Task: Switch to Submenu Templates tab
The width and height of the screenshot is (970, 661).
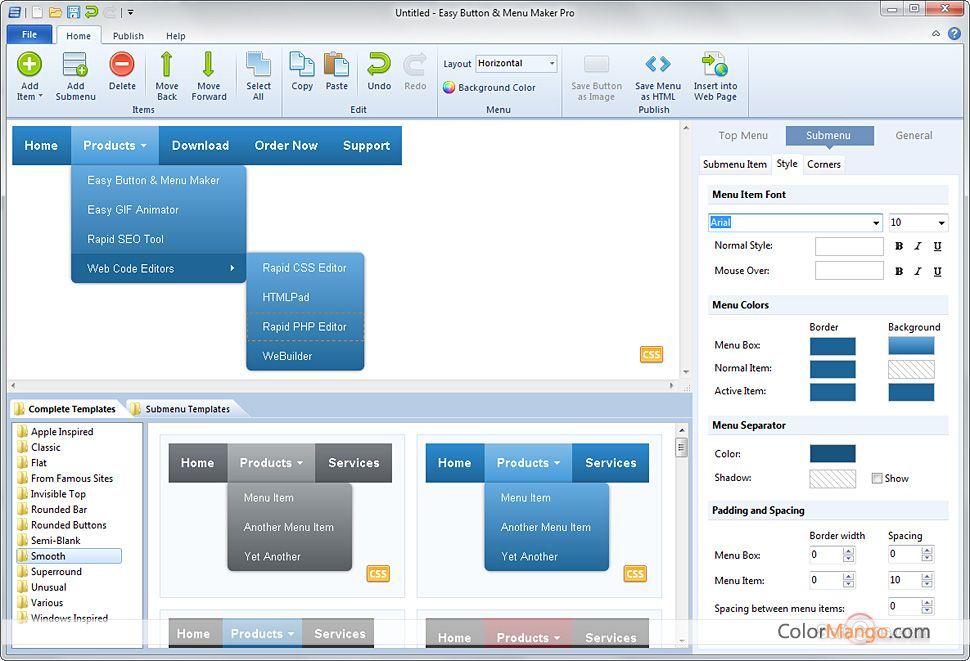Action: 187,409
